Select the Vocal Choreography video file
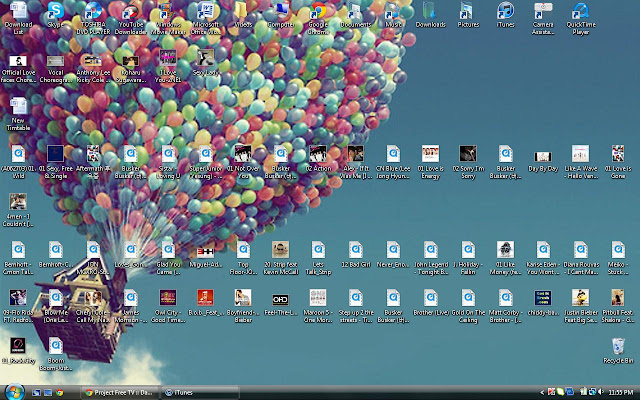 [x=56, y=67]
